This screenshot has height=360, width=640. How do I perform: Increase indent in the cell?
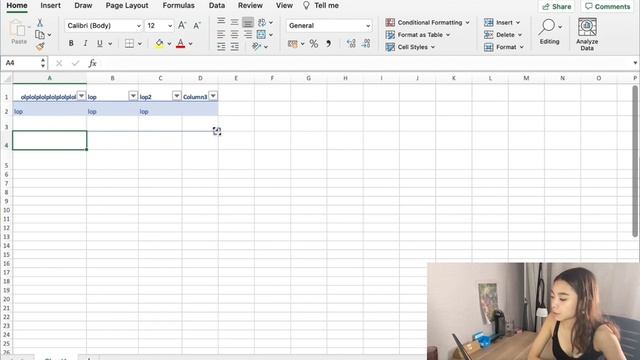234,47
